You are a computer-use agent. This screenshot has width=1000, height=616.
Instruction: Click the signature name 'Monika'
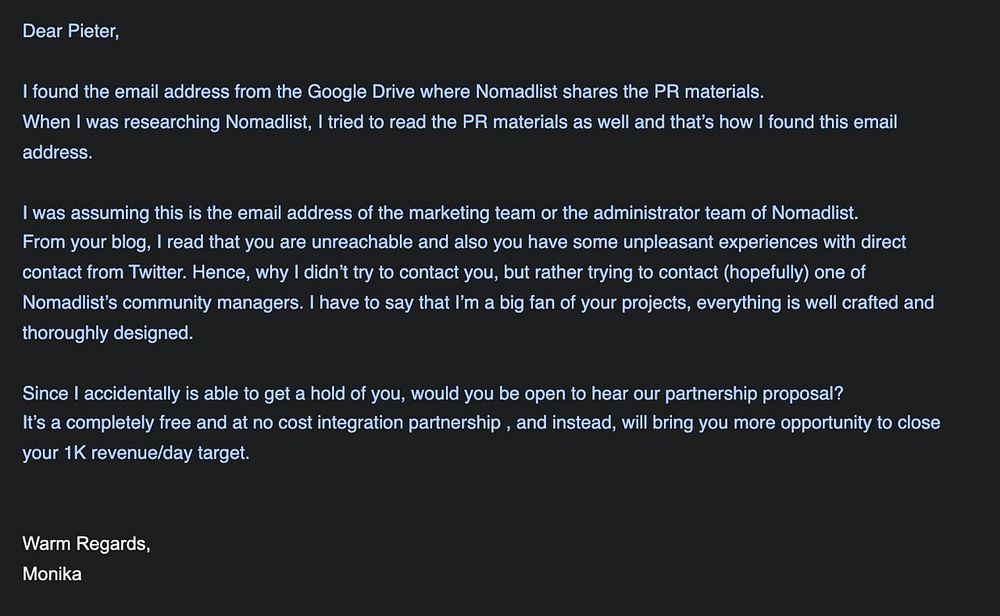pyautogui.click(x=52, y=574)
